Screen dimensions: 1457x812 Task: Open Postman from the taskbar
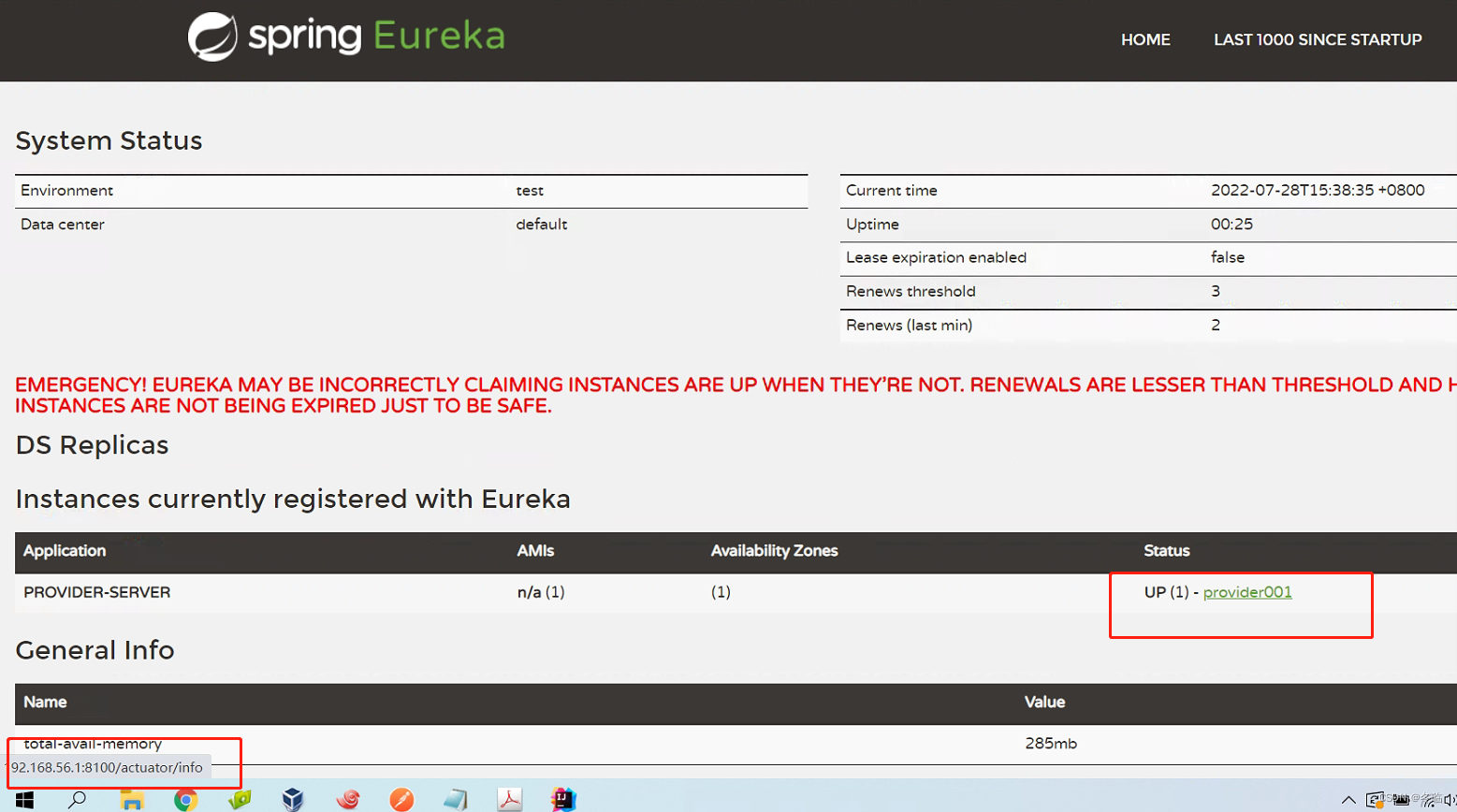point(401,799)
